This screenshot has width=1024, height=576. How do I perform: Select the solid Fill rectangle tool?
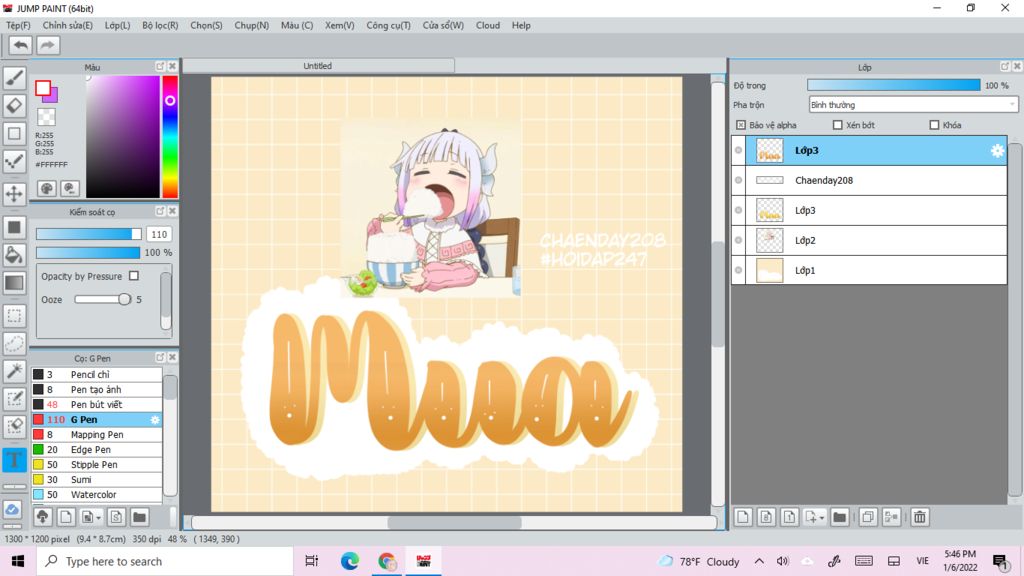point(14,227)
